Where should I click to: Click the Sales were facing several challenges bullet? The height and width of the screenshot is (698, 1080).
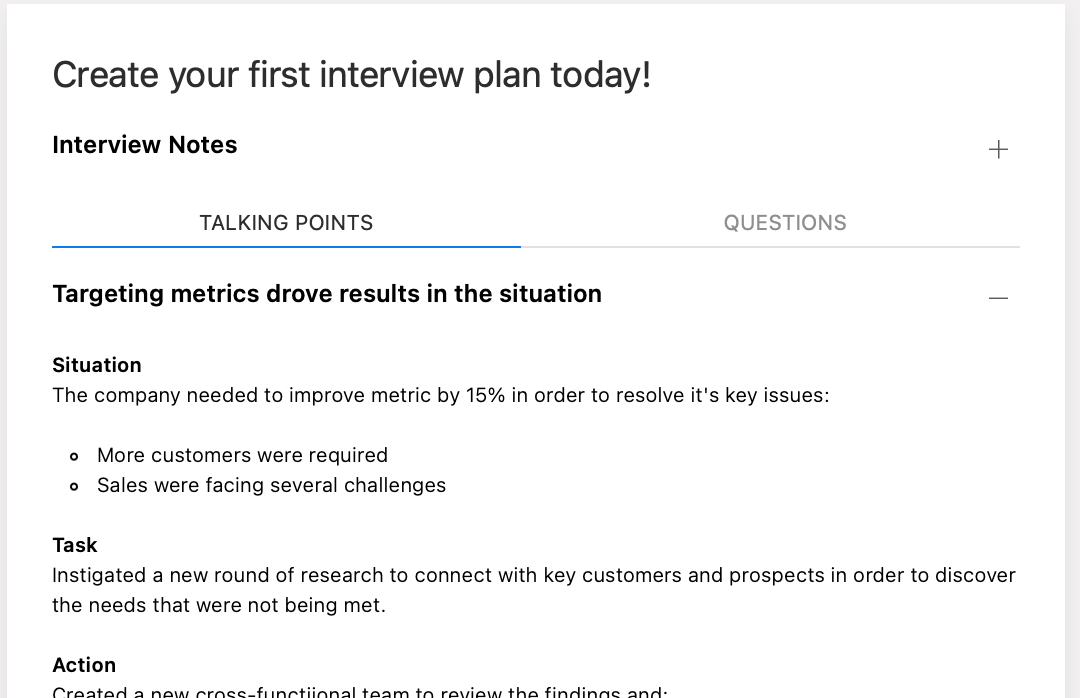pyautogui.click(x=271, y=485)
